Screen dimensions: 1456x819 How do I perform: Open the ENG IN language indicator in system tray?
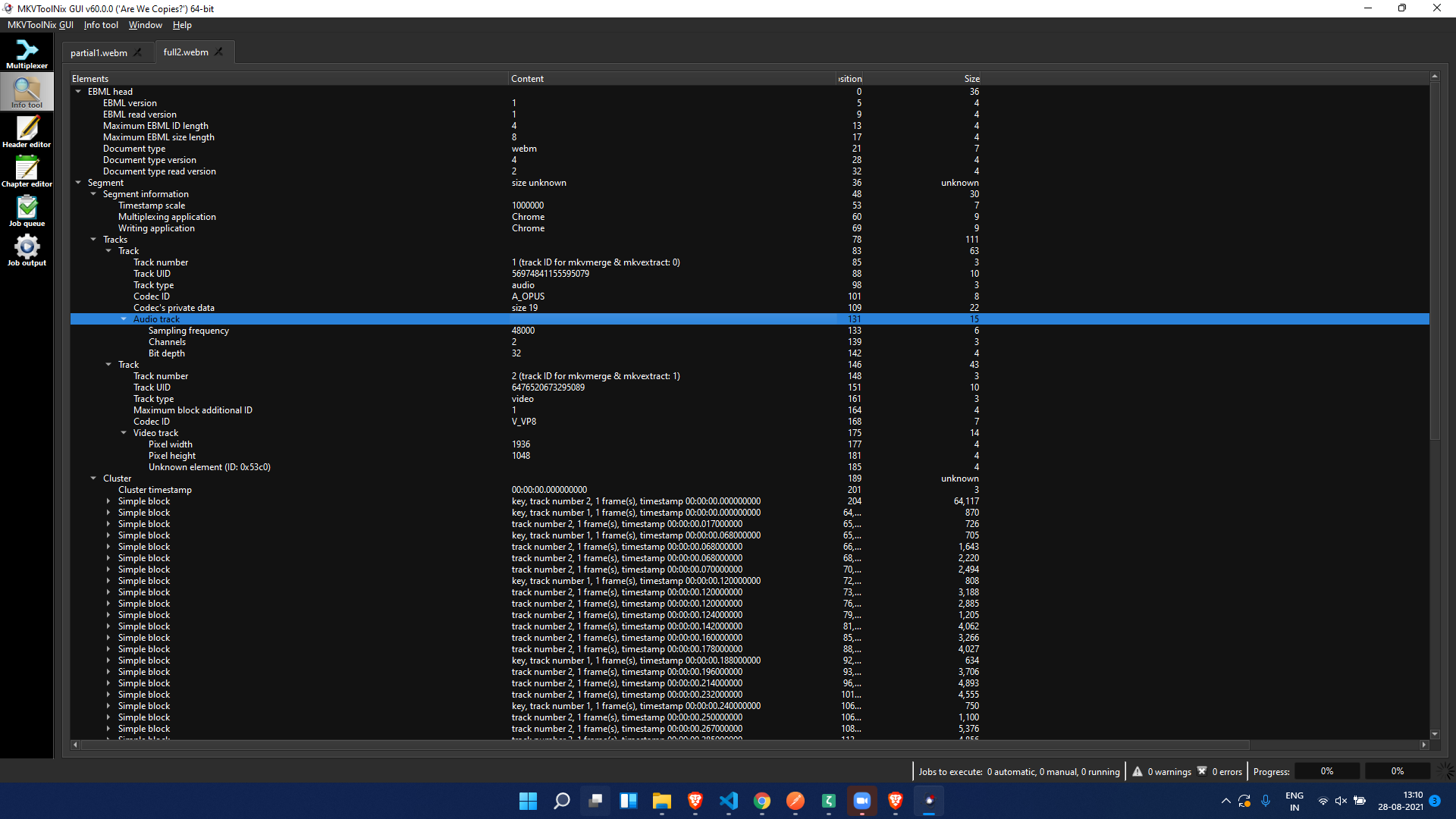click(x=1294, y=800)
